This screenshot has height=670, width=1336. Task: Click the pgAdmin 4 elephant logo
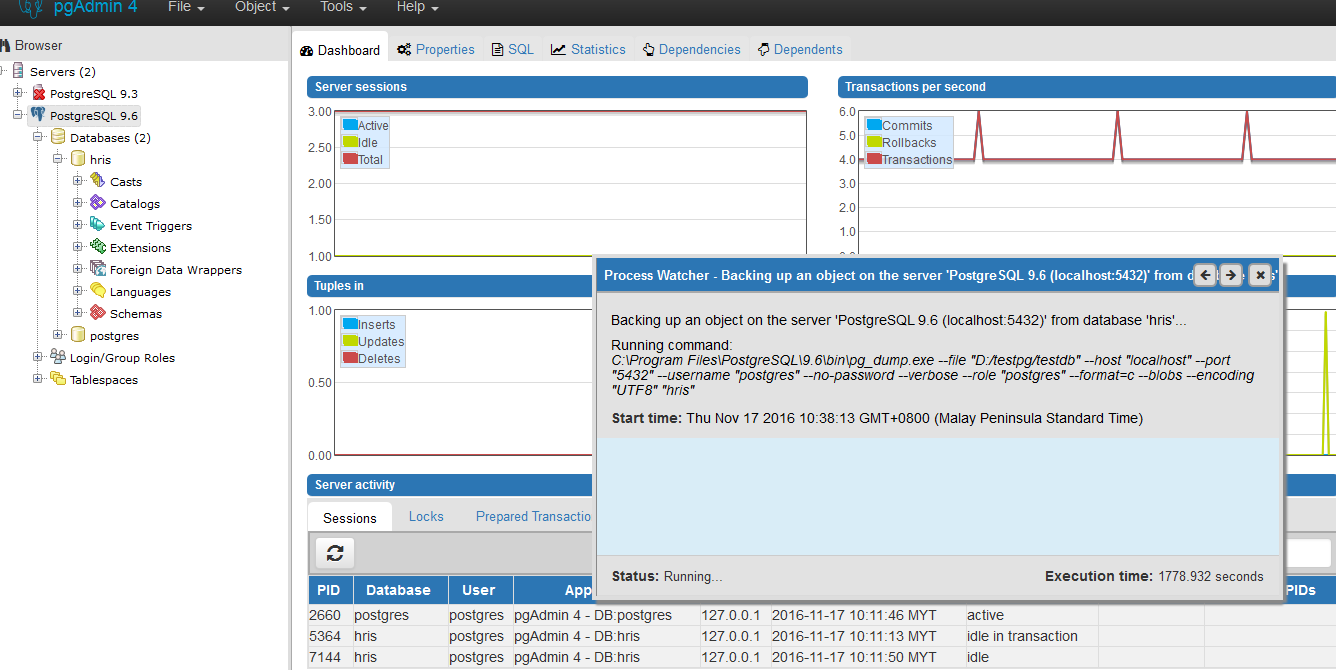pos(30,8)
